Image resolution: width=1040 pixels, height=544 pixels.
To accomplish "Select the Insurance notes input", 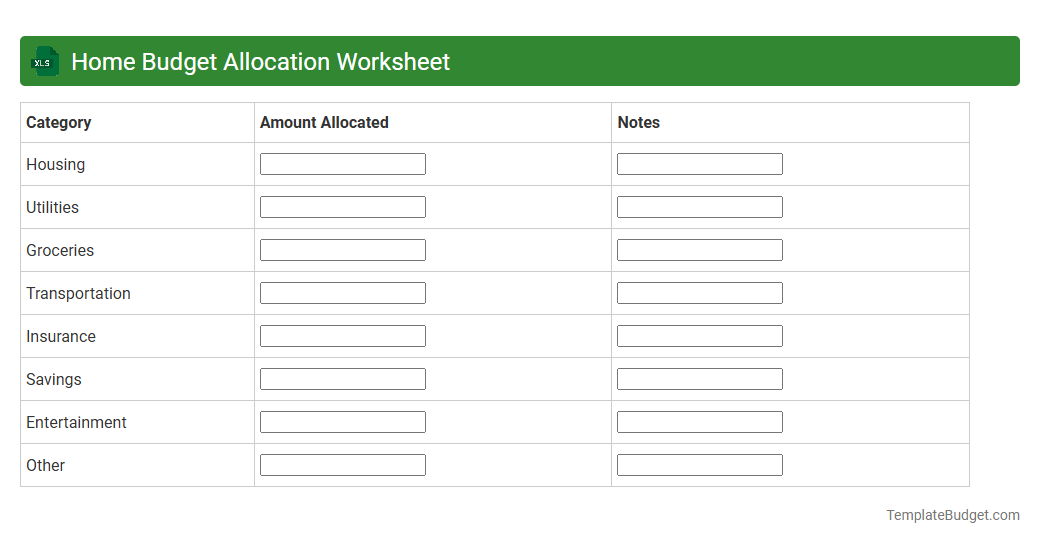I will (700, 336).
